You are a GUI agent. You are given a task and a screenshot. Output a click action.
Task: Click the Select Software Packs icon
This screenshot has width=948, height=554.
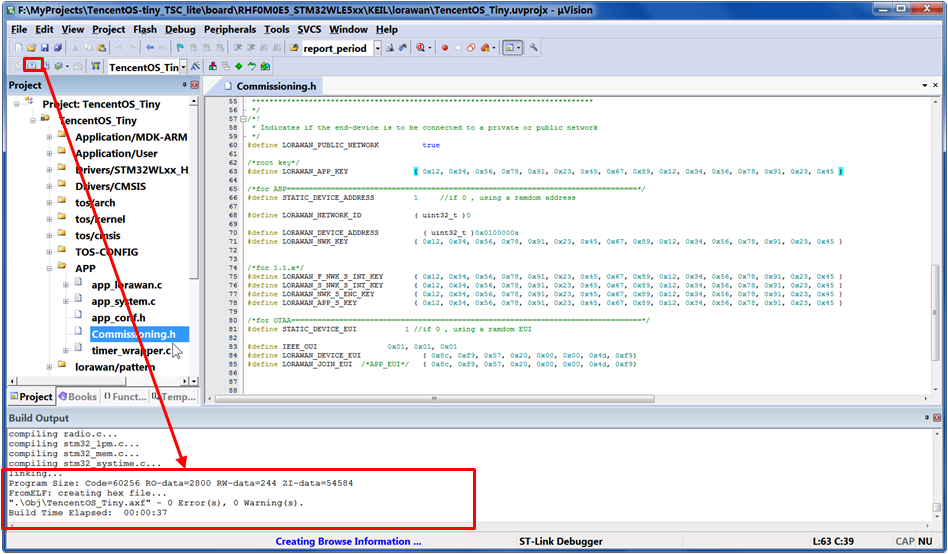[252, 66]
